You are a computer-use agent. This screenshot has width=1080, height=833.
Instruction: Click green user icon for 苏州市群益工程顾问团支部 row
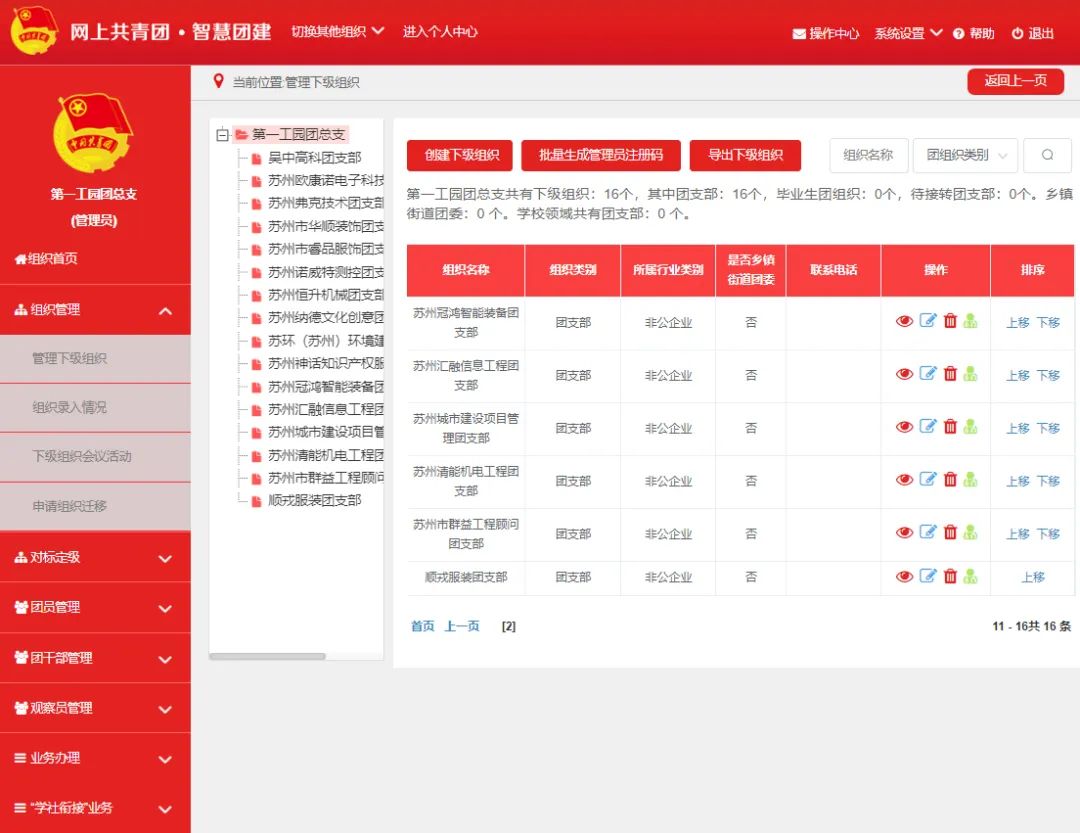pos(970,533)
